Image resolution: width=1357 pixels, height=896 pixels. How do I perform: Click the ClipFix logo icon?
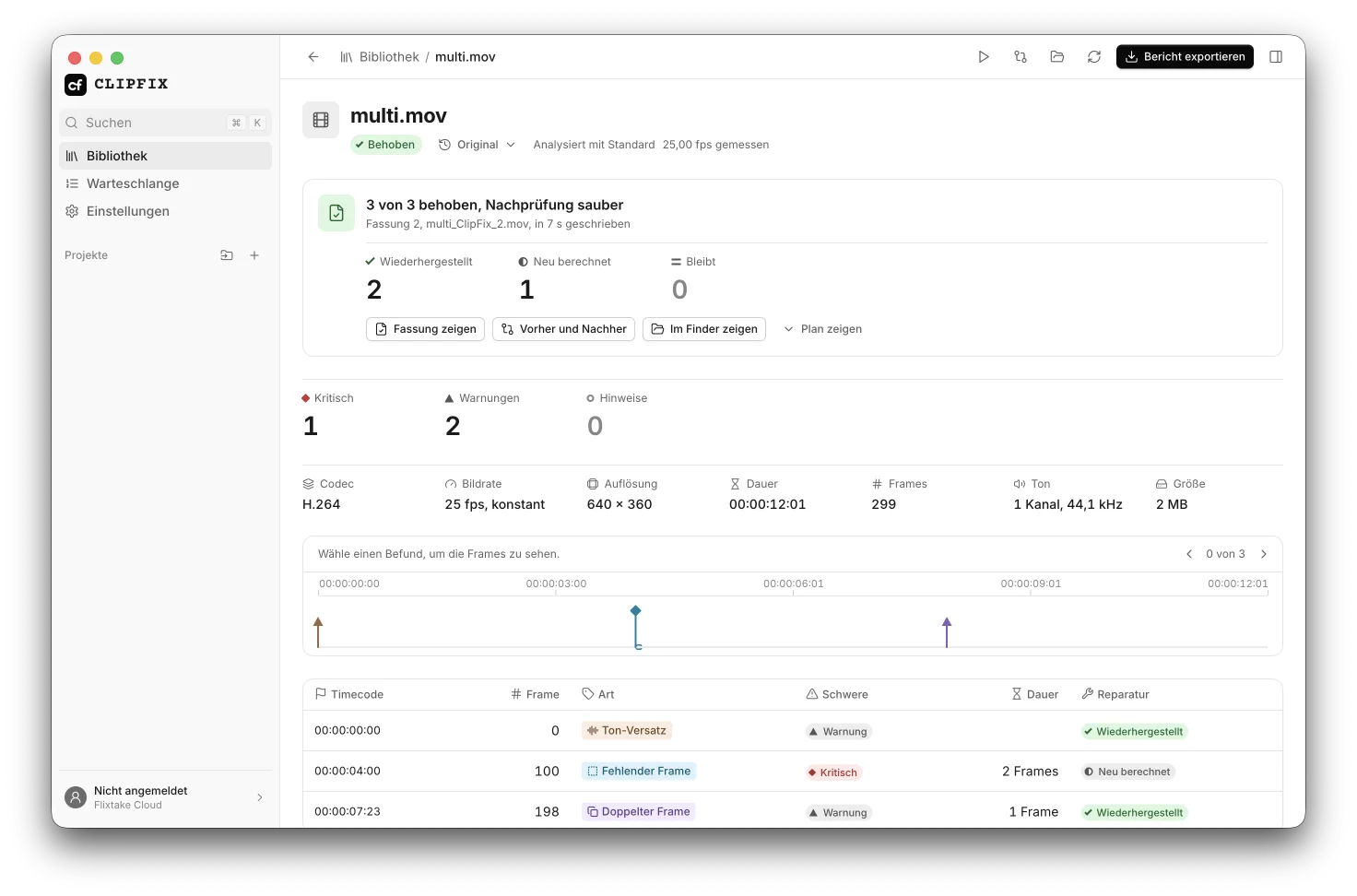click(76, 85)
